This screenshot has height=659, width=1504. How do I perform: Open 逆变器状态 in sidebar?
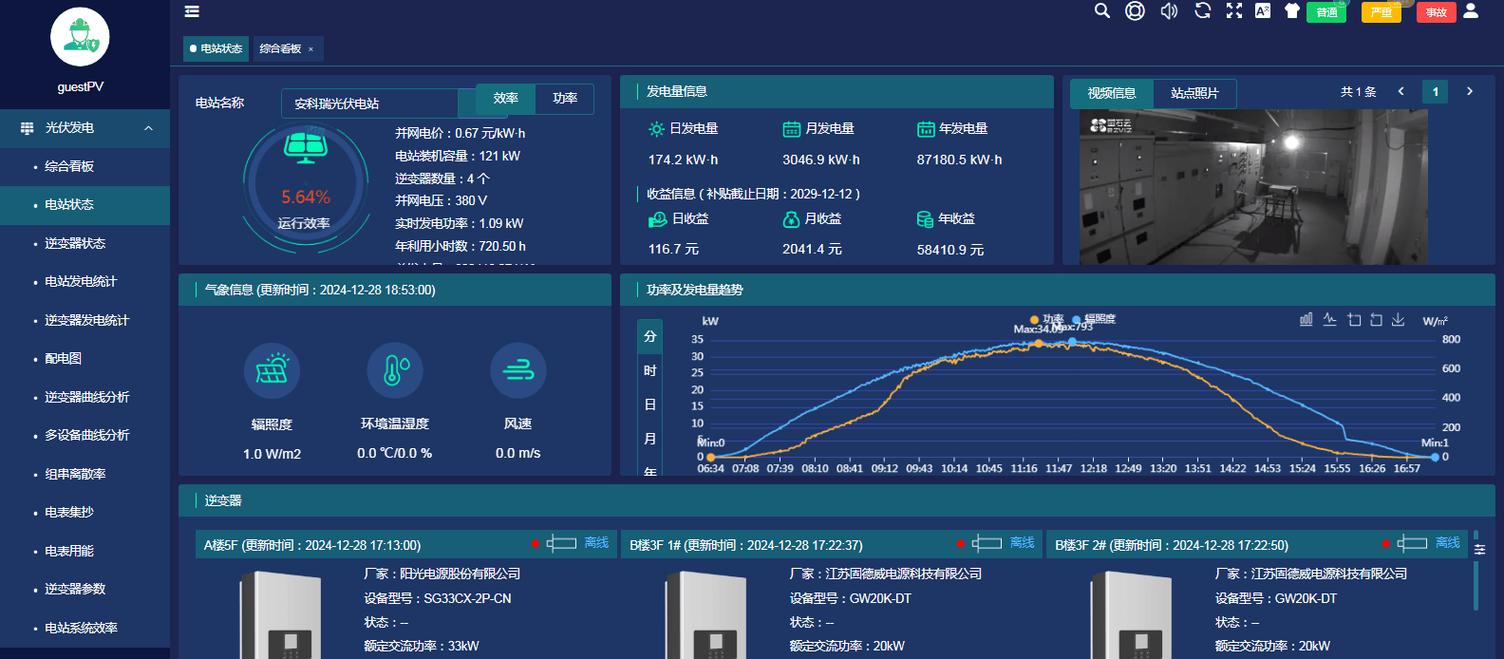click(x=85, y=243)
